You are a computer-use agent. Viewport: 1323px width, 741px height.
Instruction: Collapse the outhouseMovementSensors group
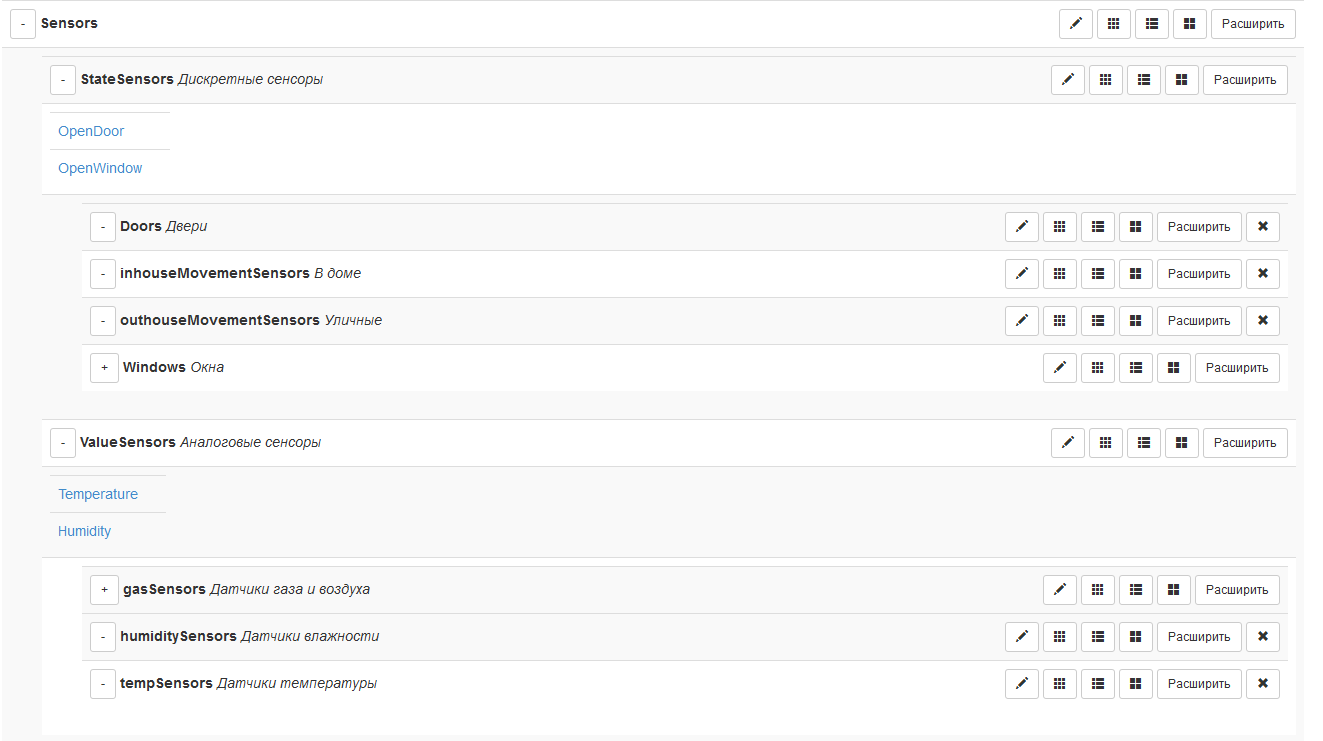pyautogui.click(x=103, y=321)
